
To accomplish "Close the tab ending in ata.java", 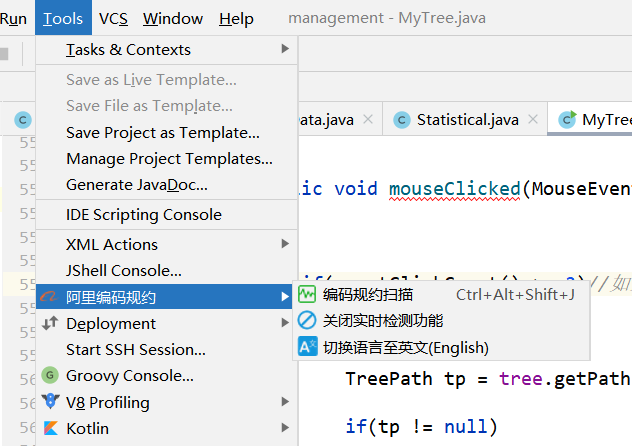I will point(368,119).
